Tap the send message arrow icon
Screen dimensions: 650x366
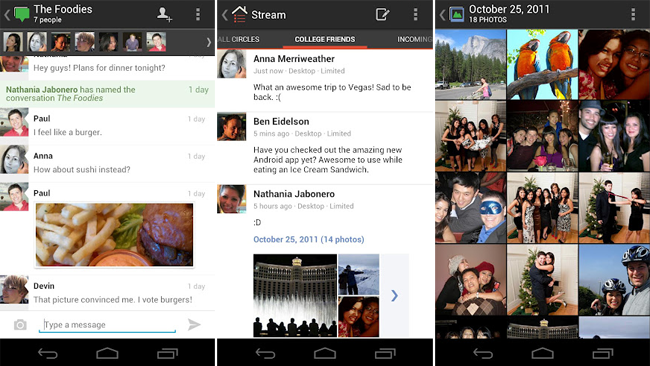(194, 324)
